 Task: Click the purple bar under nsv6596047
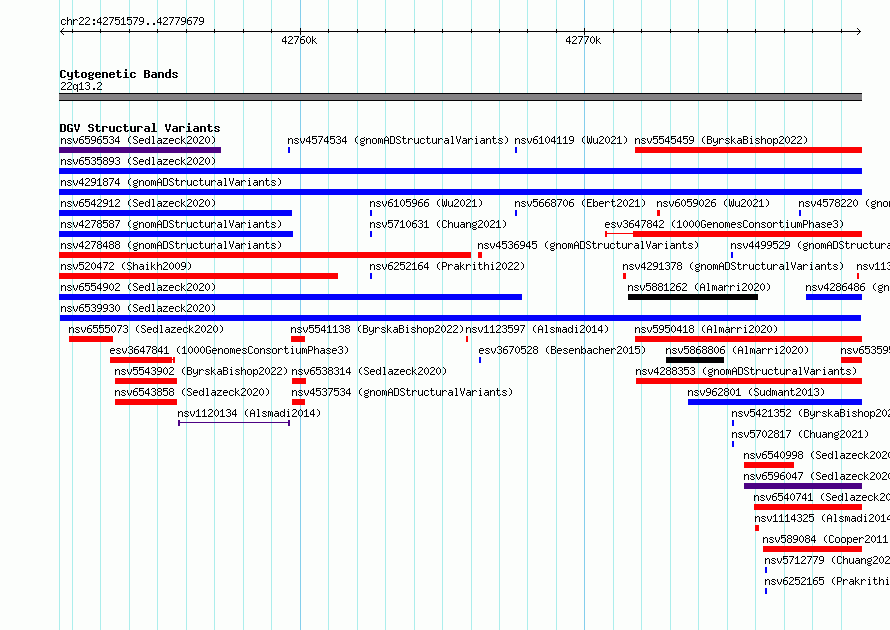(x=803, y=486)
